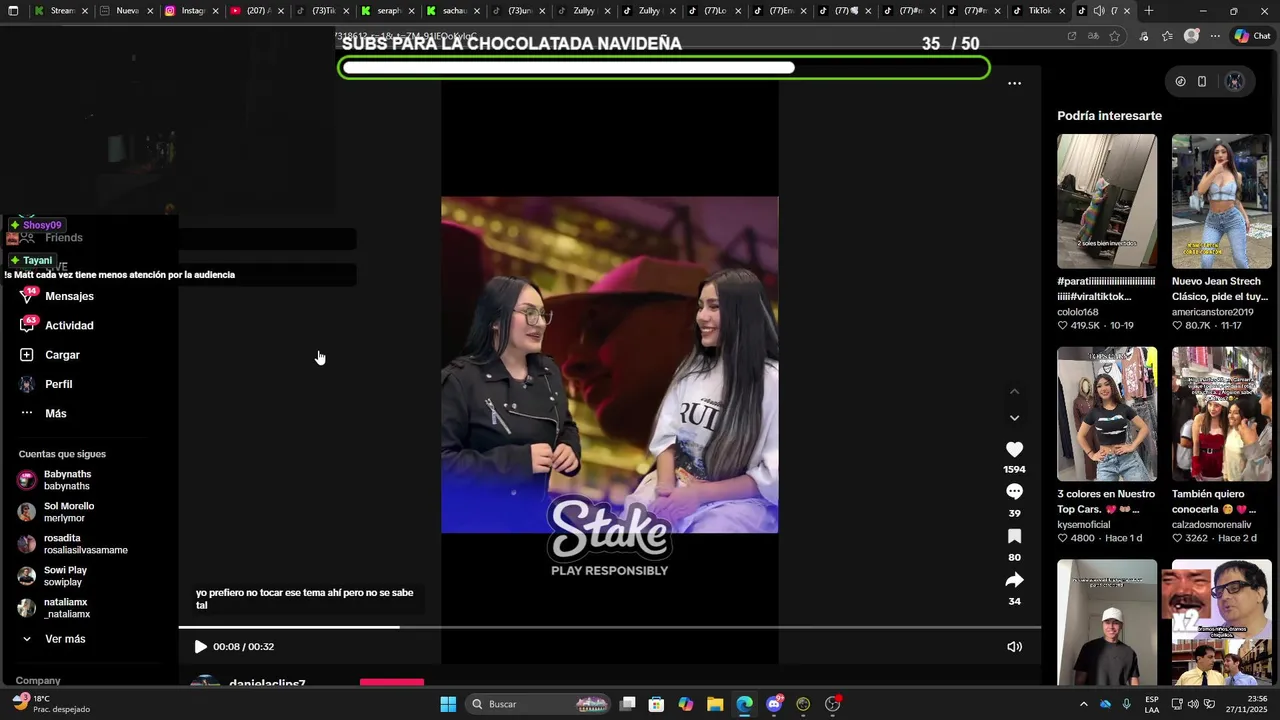Add page to favorites star icon

(1115, 36)
